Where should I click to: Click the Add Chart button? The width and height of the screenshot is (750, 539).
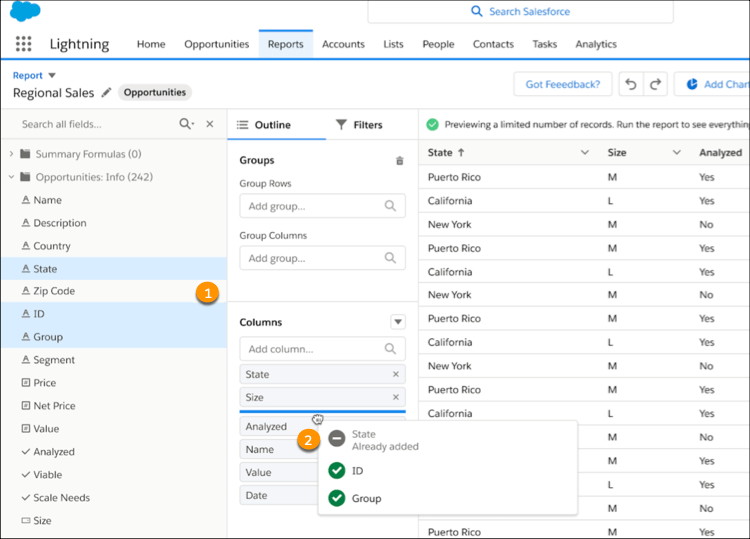(x=714, y=85)
